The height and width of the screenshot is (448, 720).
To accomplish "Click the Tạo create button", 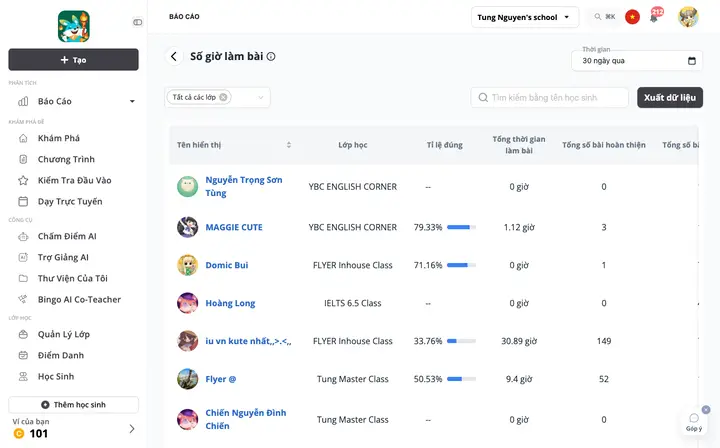I will [x=73, y=60].
